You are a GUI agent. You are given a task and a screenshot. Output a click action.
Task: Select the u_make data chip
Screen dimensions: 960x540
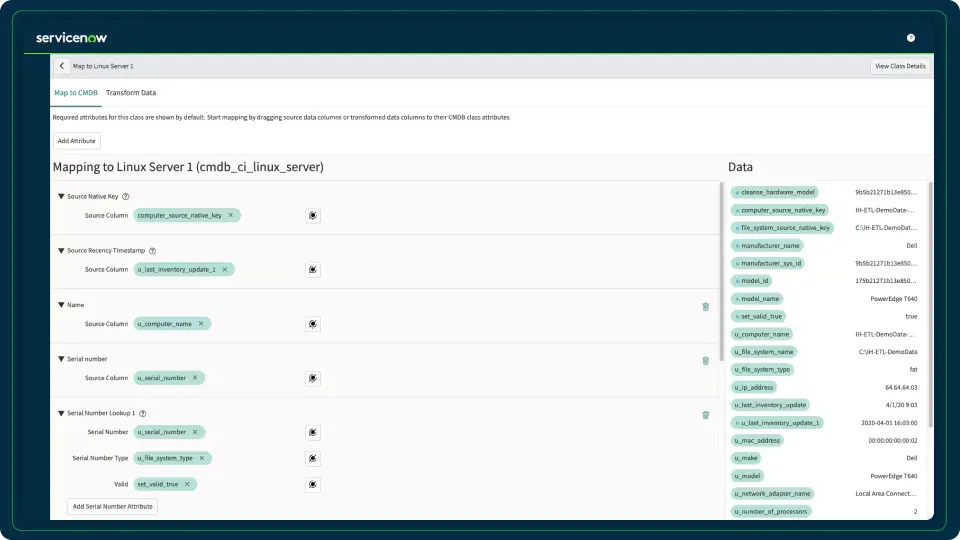pyautogui.click(x=746, y=458)
